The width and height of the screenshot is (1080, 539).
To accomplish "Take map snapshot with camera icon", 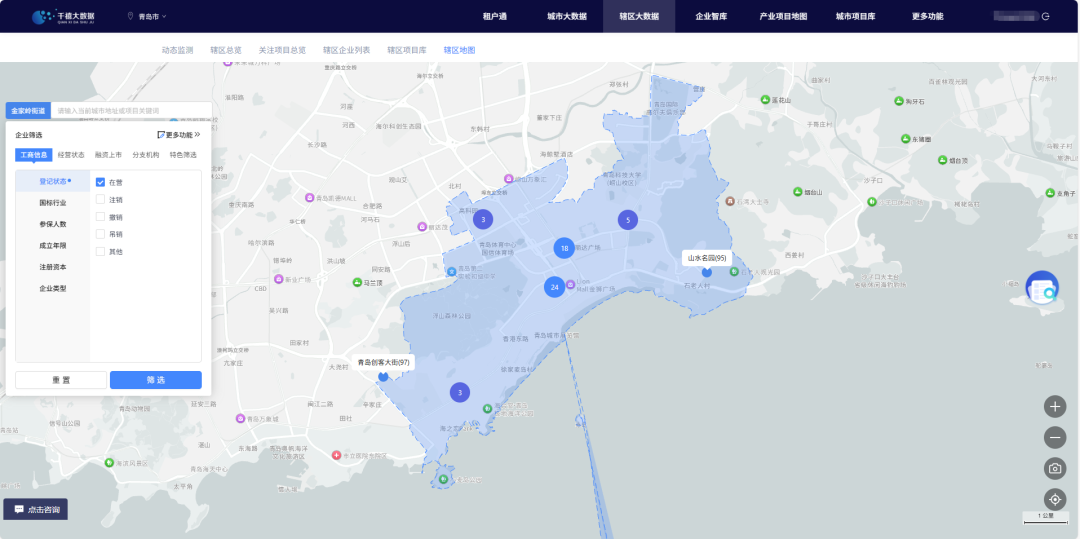I will coord(1055,469).
